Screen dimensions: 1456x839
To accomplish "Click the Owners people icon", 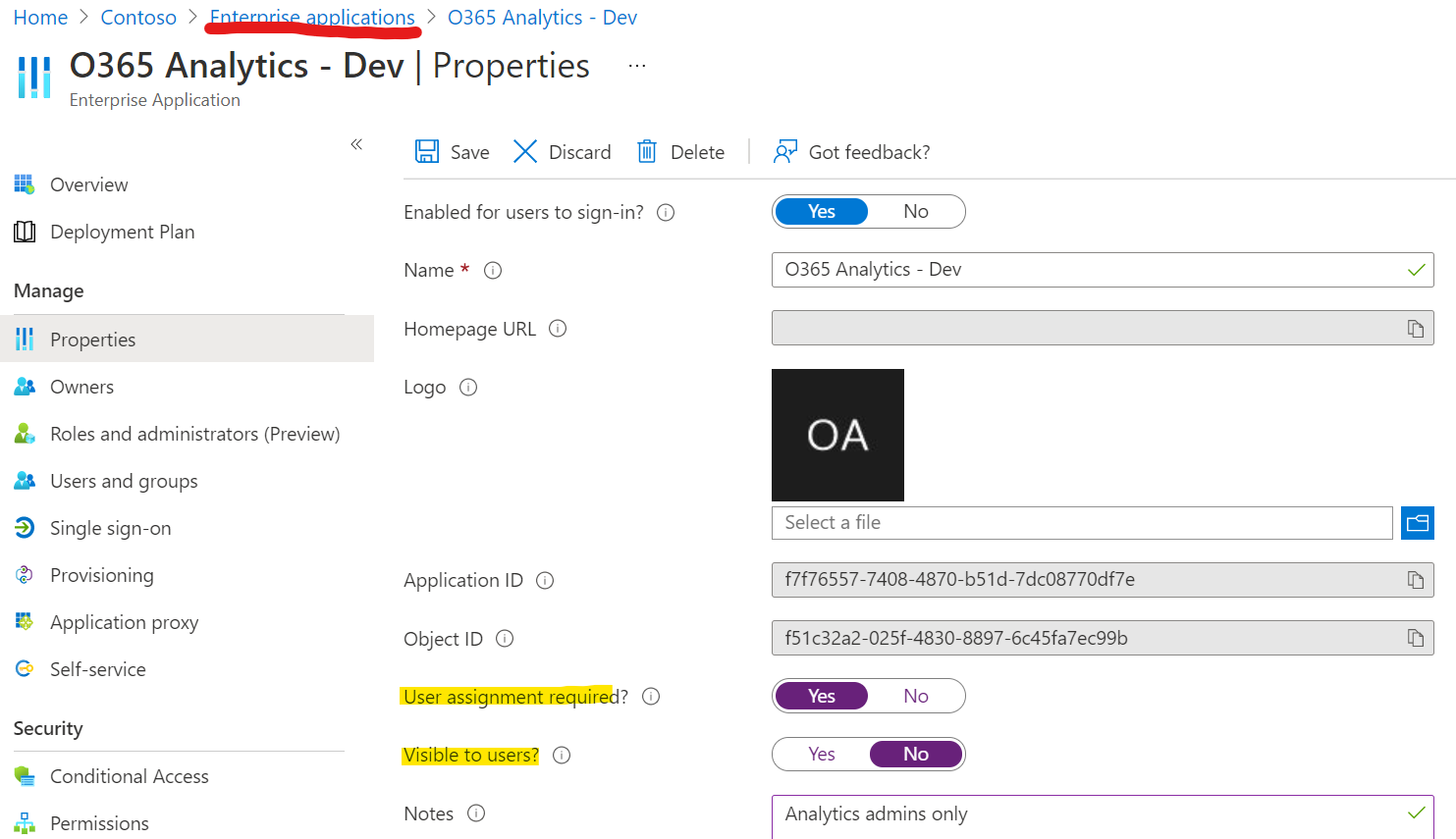I will (x=25, y=387).
